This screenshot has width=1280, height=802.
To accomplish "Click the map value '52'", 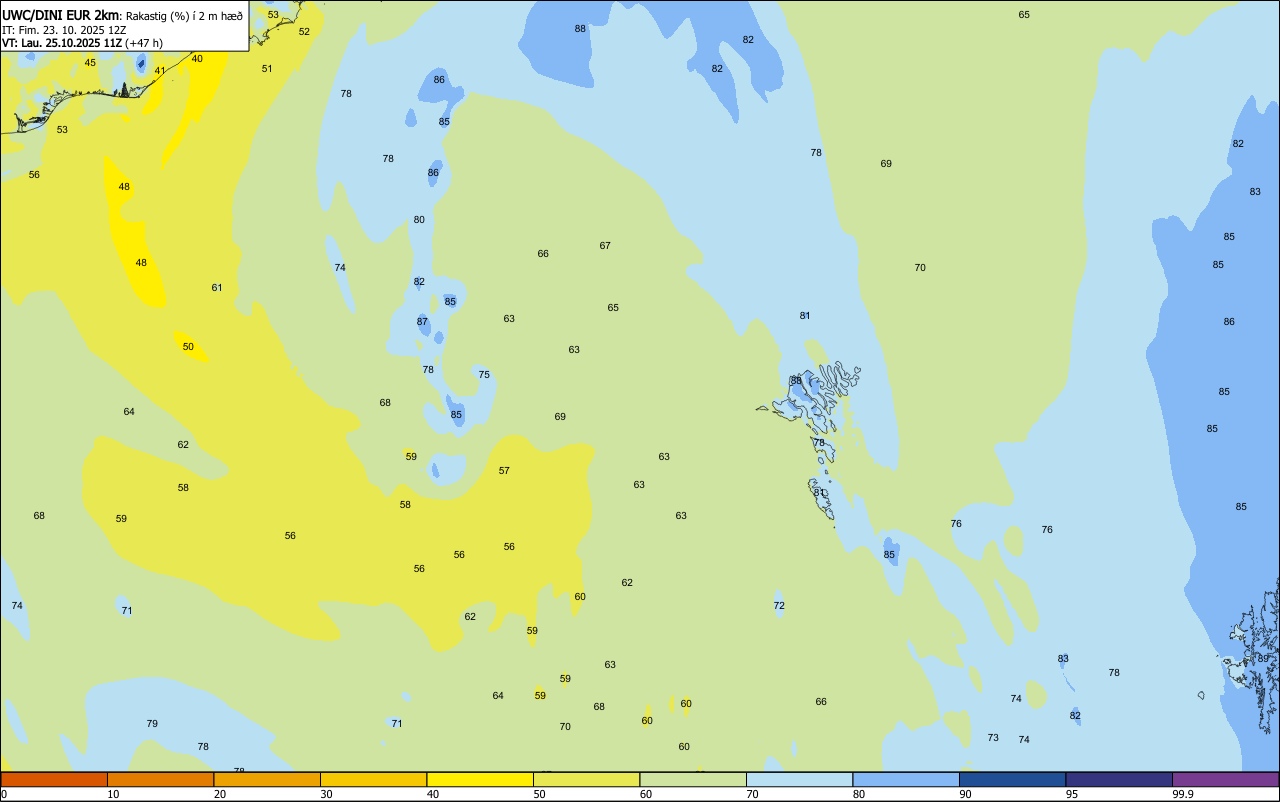I will [304, 32].
